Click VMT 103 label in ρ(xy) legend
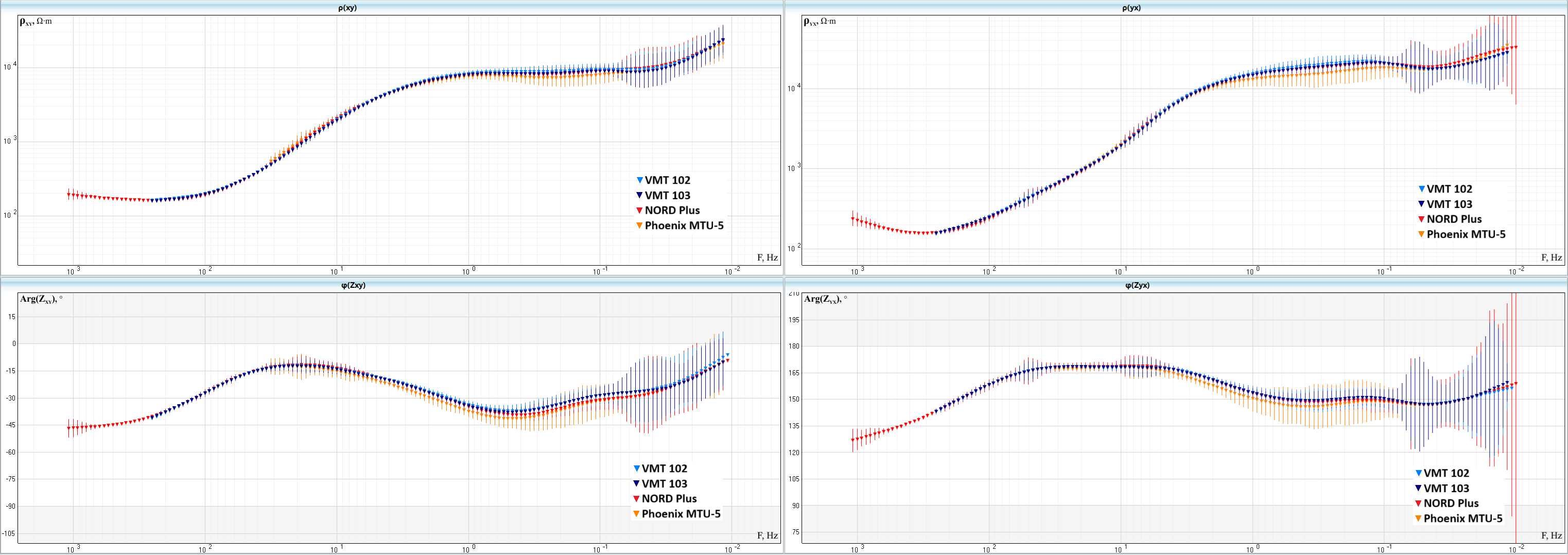1568x555 pixels. pos(667,195)
